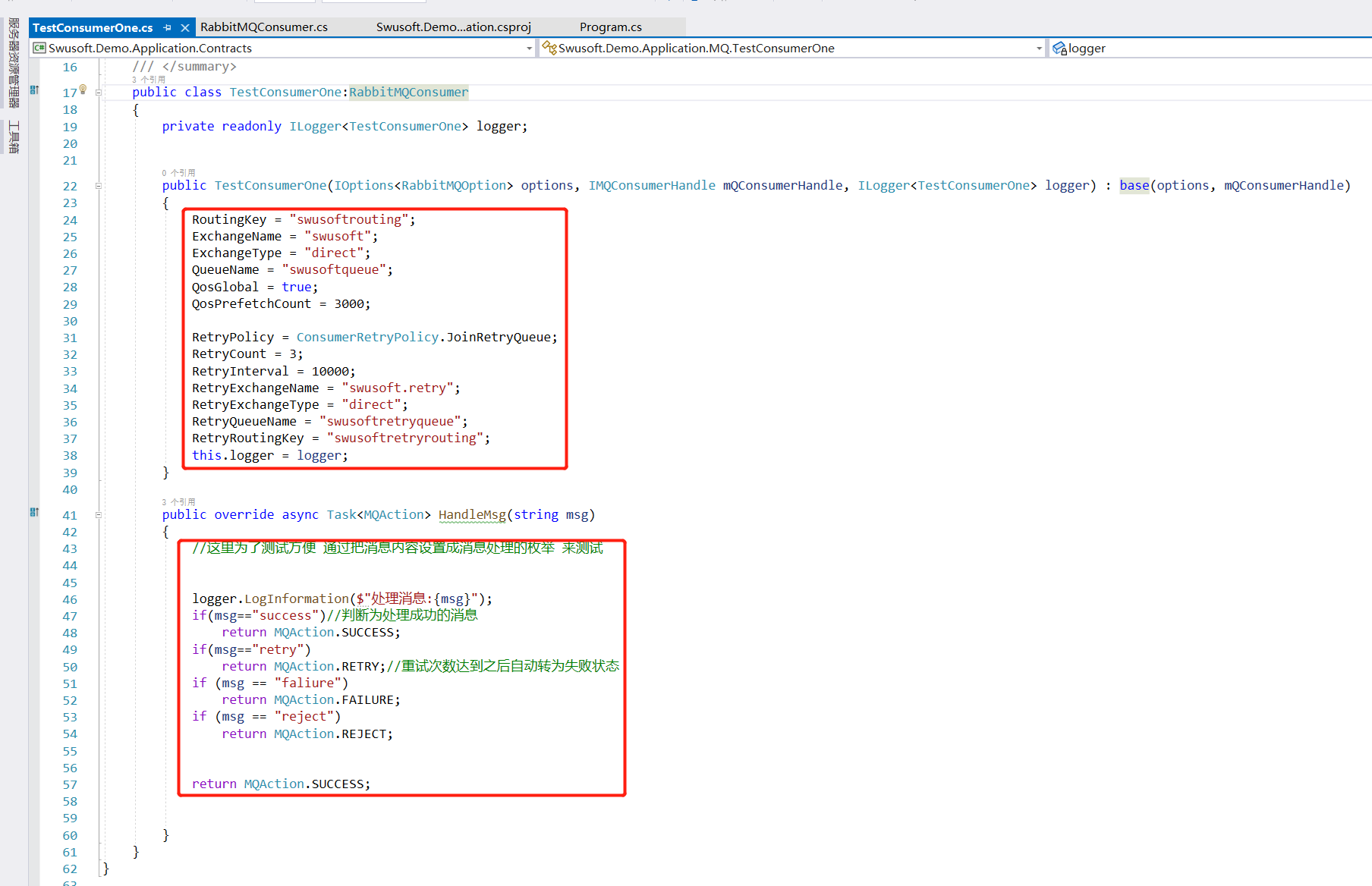Collapse the TestConsumerOne class at line 17

tap(99, 93)
